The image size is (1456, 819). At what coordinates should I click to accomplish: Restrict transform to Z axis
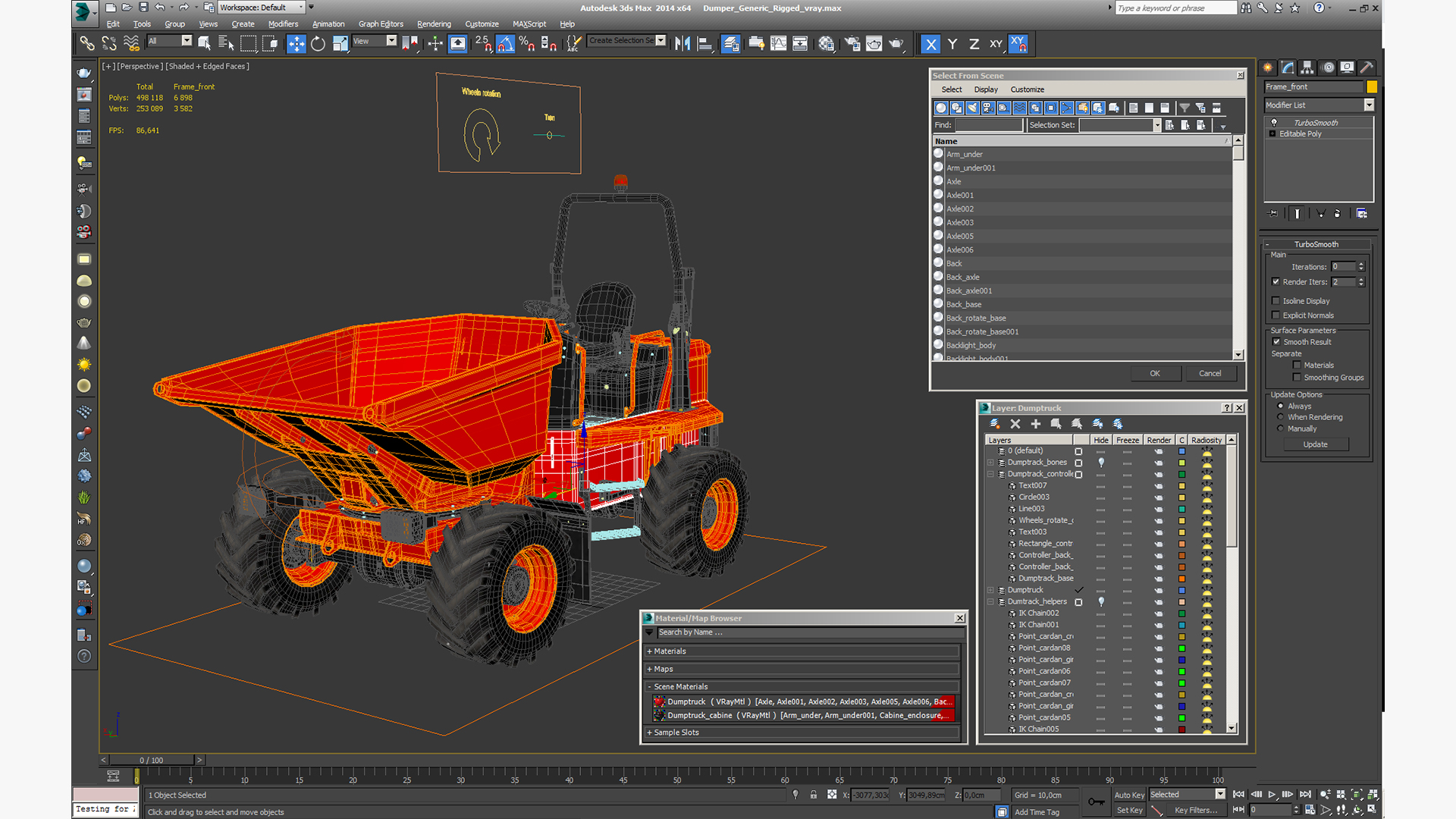pos(974,44)
